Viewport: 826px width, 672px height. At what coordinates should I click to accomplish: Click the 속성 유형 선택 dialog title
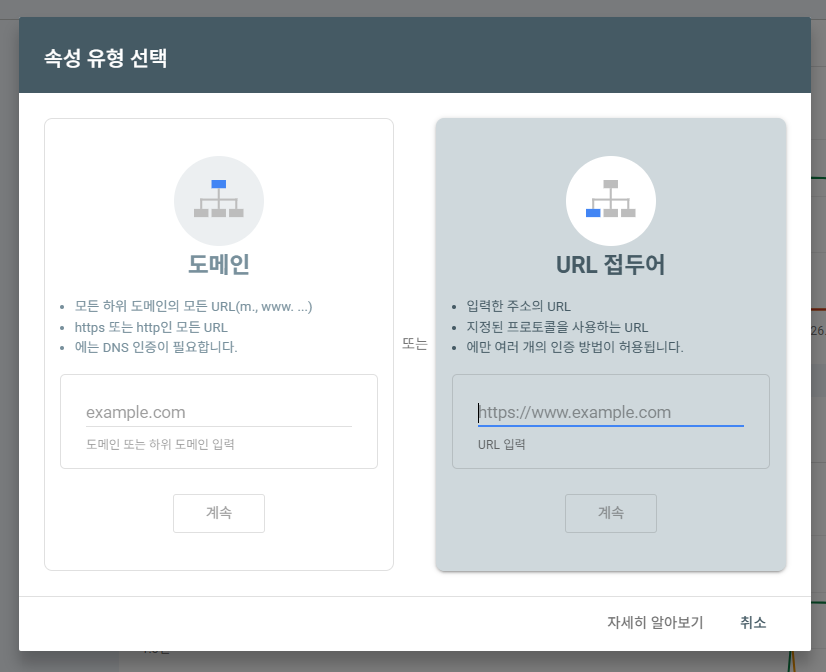click(x=105, y=57)
